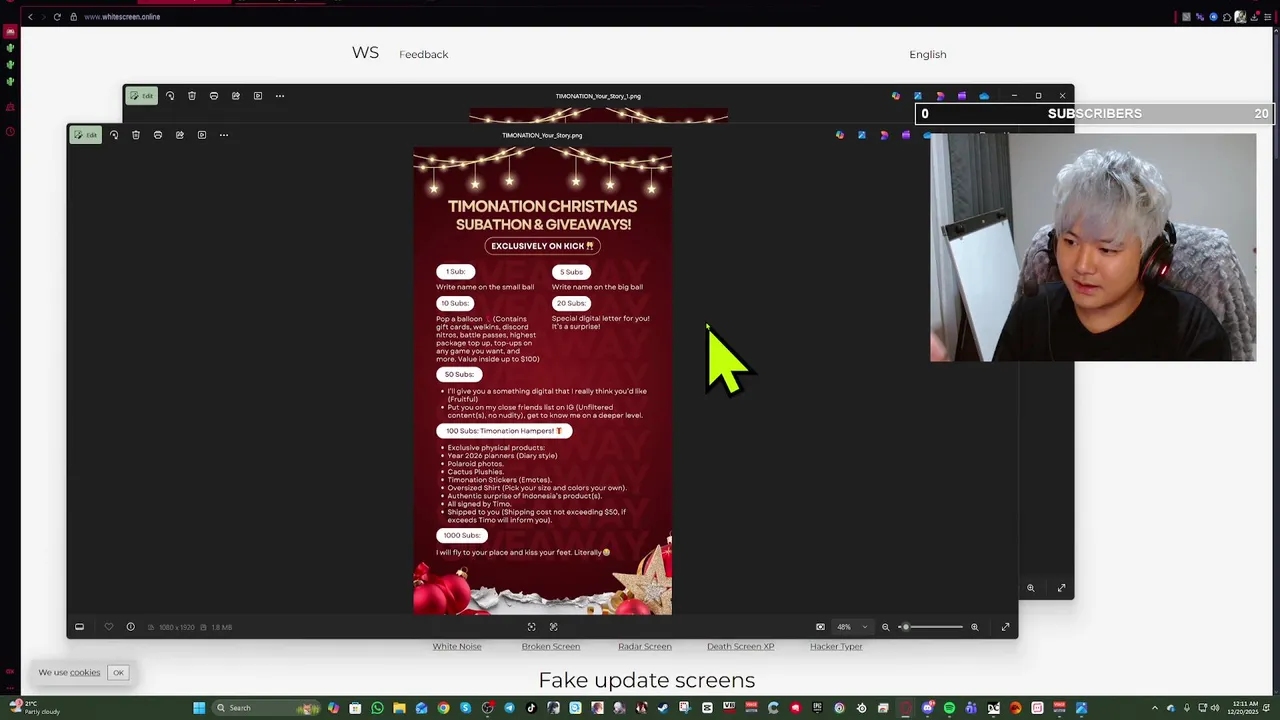Click fit to window icon in footer
The width and height of the screenshot is (1280, 720).
[531, 627]
